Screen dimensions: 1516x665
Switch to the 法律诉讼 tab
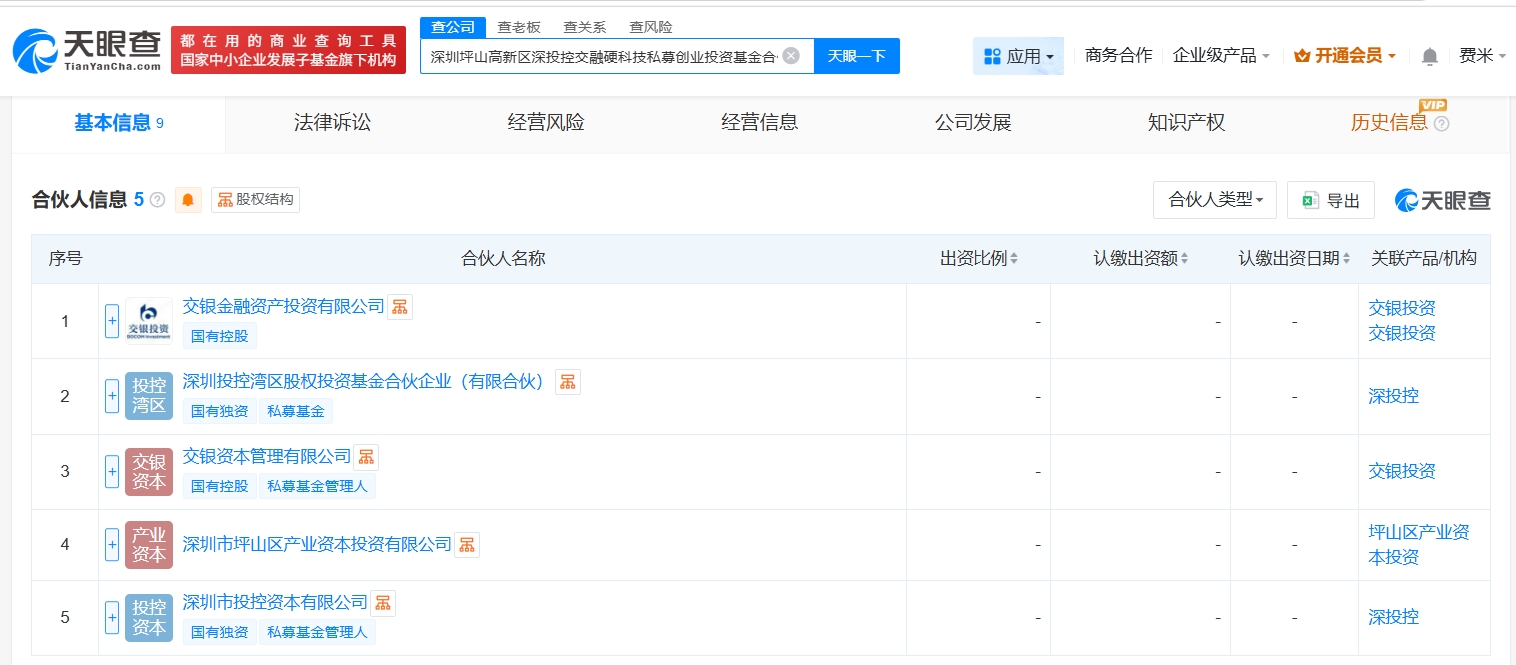click(x=332, y=123)
